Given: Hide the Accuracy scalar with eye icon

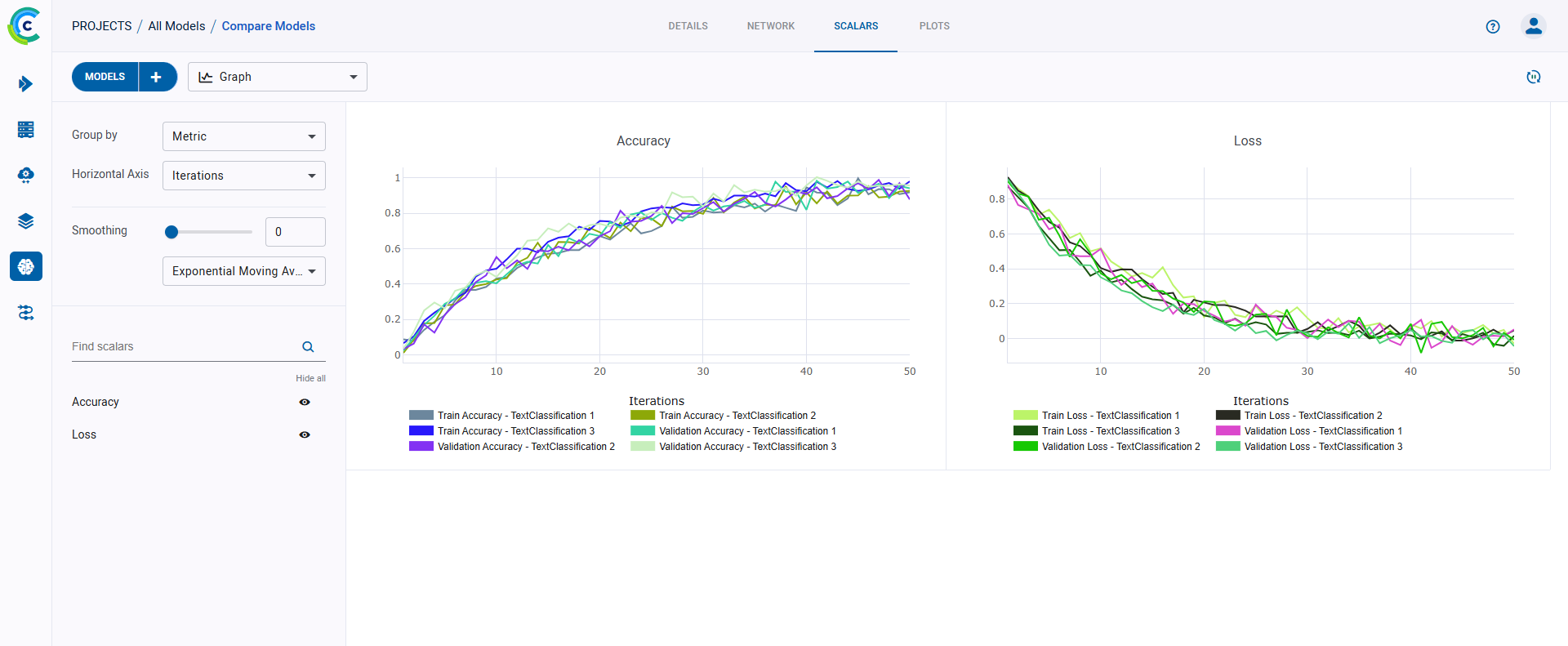Looking at the screenshot, I should point(305,402).
